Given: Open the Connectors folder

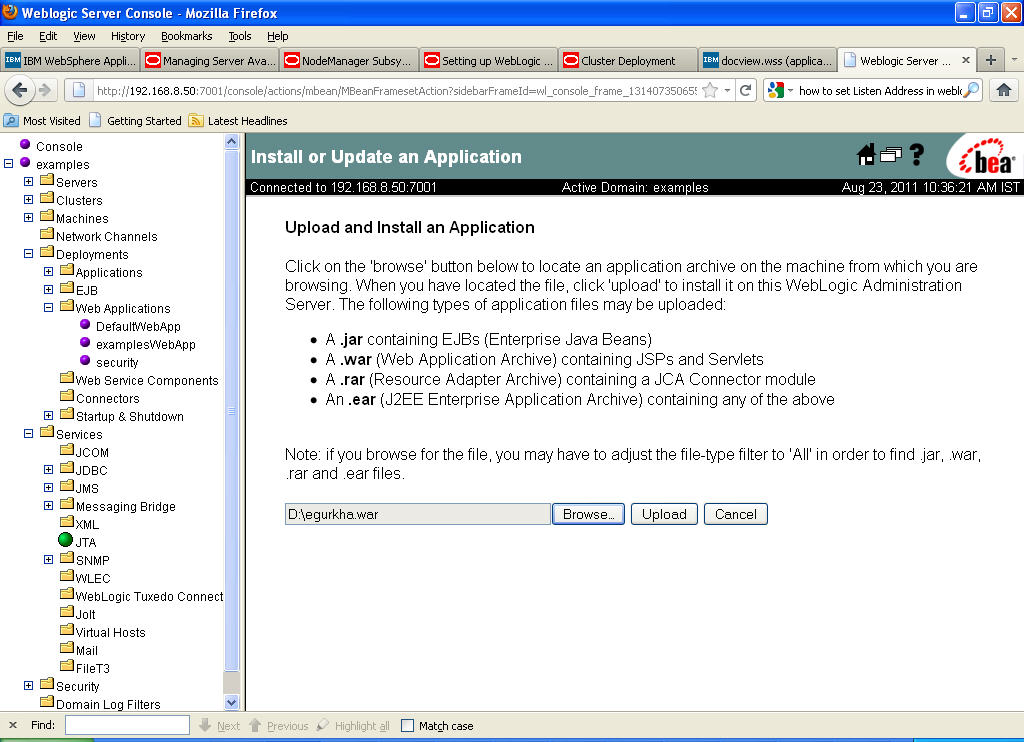Looking at the screenshot, I should 107,398.
